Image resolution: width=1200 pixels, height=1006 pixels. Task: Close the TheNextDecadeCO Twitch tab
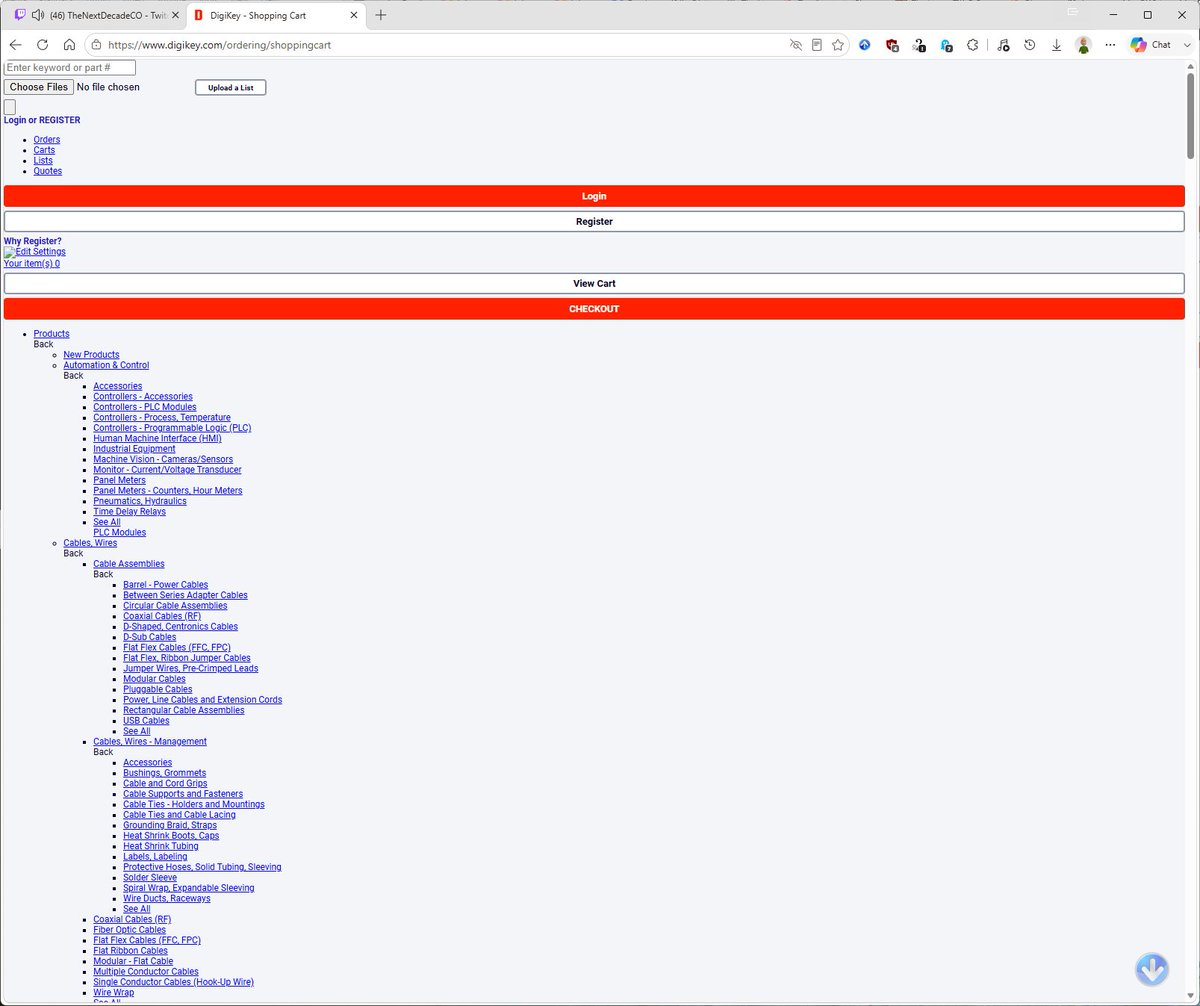(x=175, y=15)
